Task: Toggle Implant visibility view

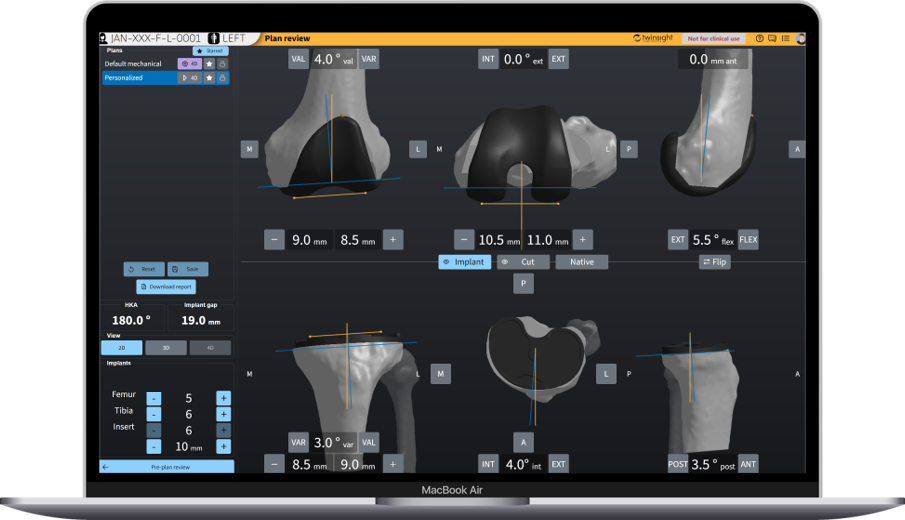Action: (x=464, y=262)
